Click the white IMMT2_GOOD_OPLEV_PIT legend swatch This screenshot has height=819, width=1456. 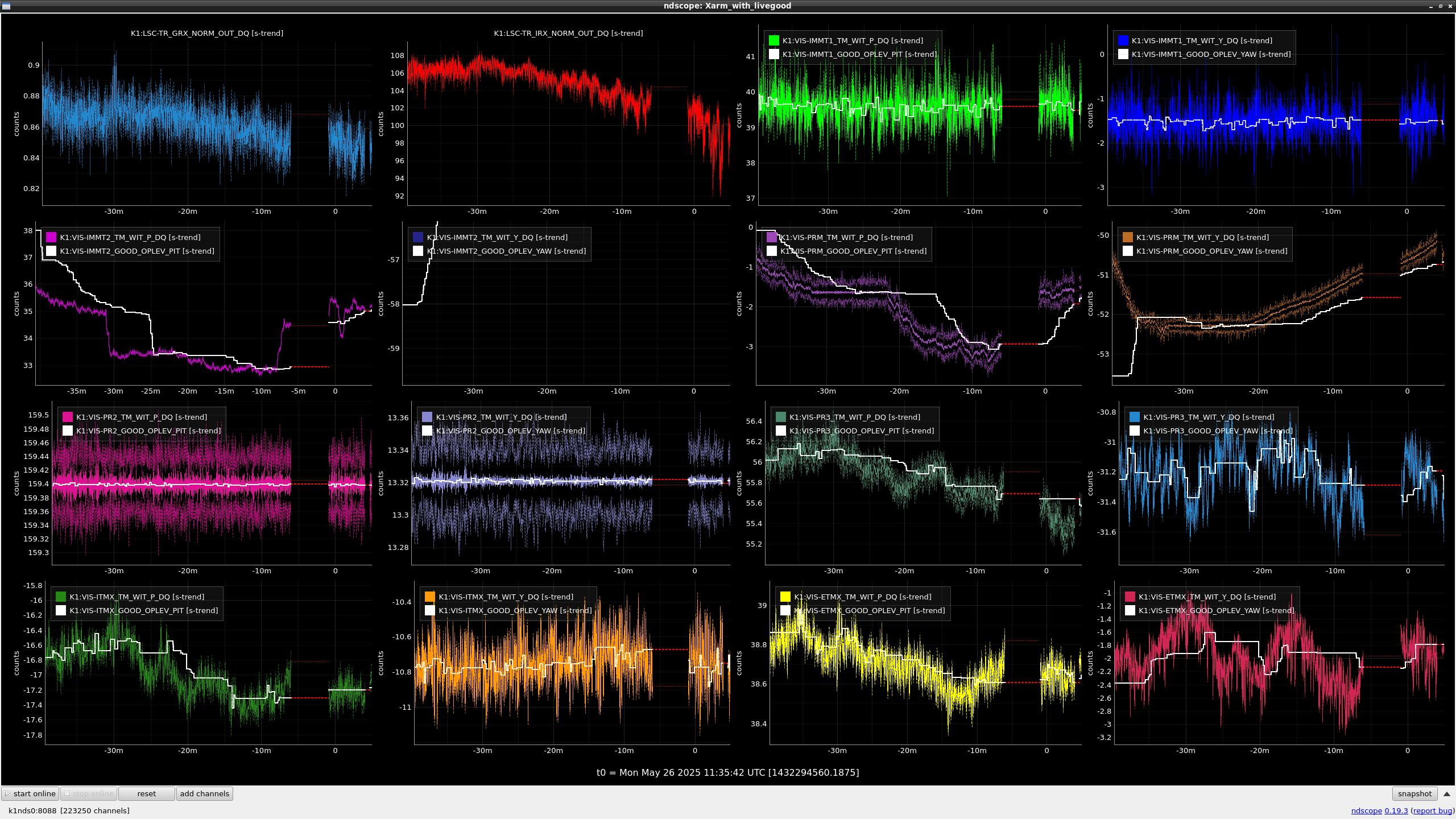51,251
